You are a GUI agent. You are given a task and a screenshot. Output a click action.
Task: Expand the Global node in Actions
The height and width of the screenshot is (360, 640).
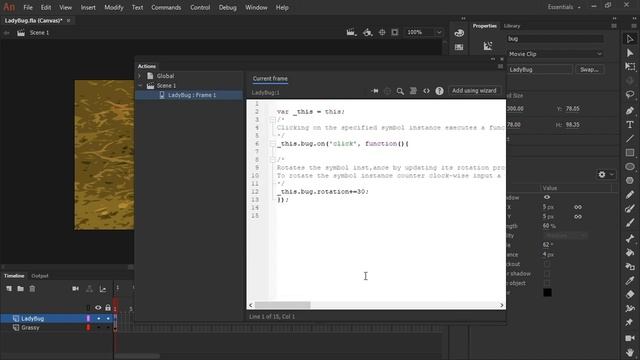click(x=140, y=76)
